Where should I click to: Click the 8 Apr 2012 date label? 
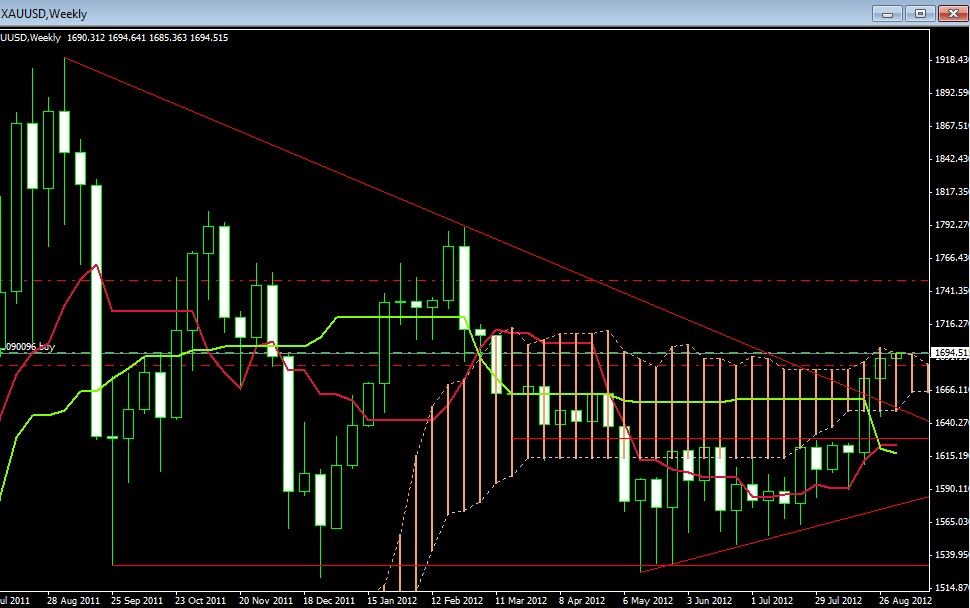coord(582,601)
